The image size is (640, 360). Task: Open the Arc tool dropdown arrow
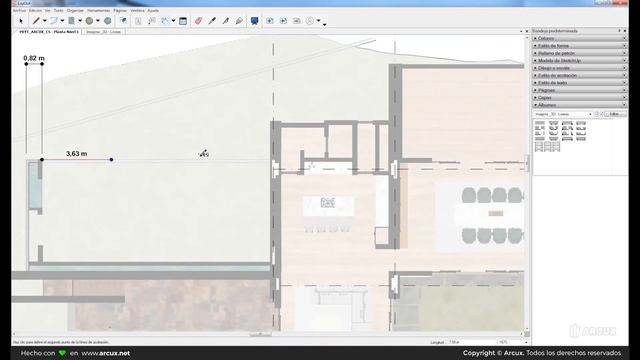[62, 21]
